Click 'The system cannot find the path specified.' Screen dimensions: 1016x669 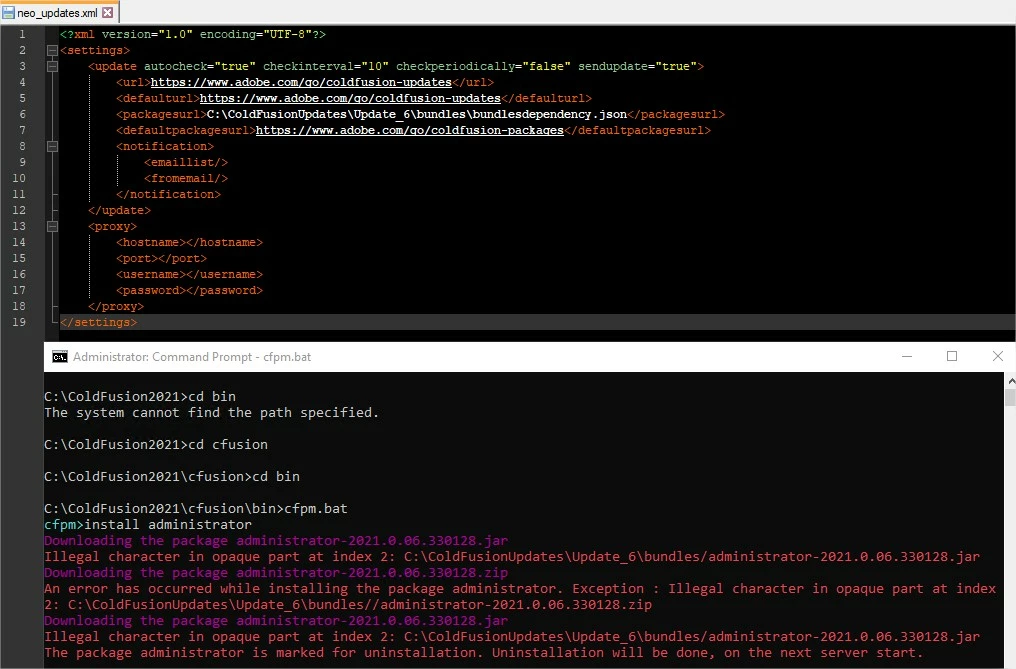pyautogui.click(x=211, y=412)
